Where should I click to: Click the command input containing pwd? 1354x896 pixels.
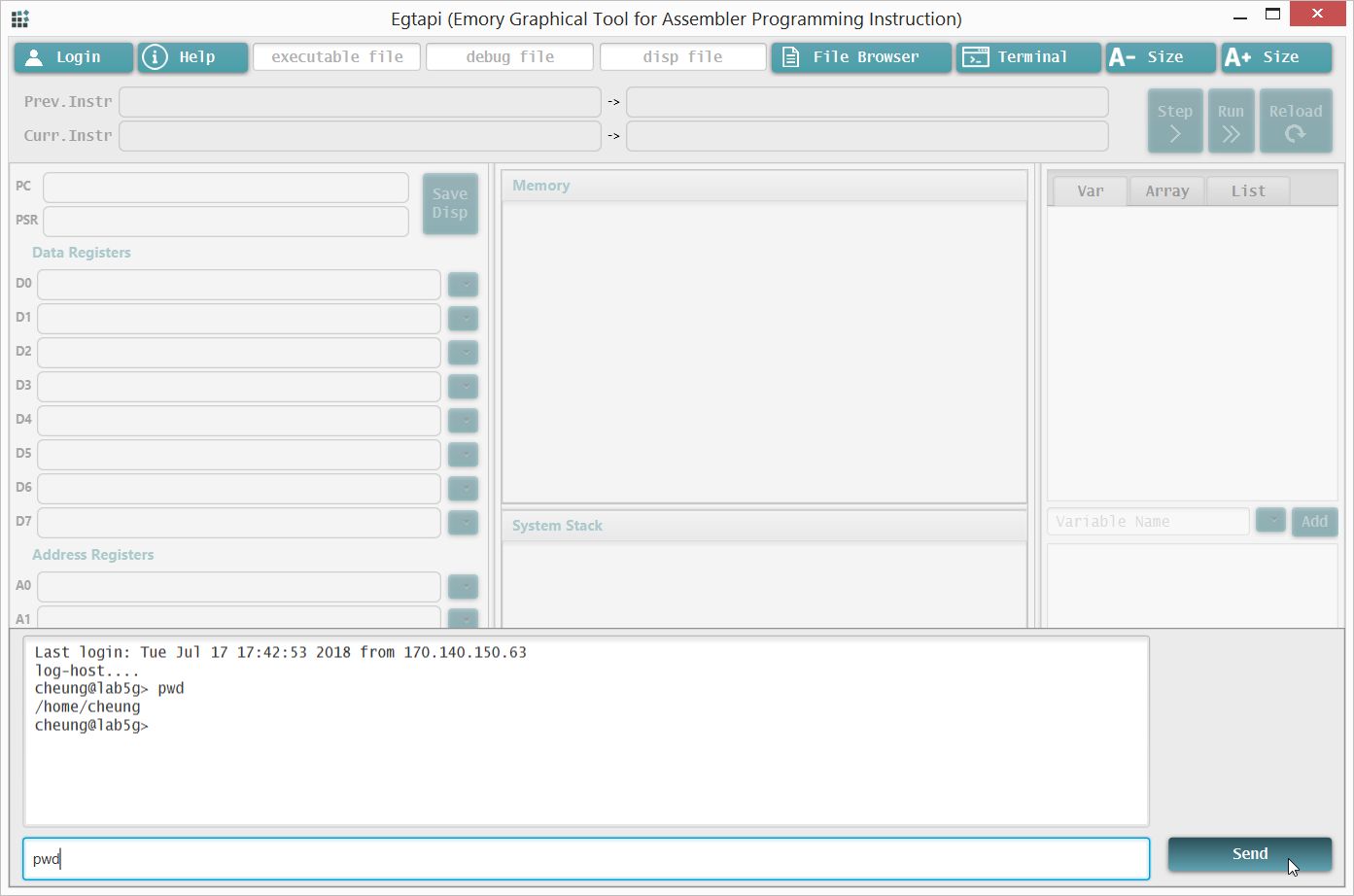click(x=586, y=859)
